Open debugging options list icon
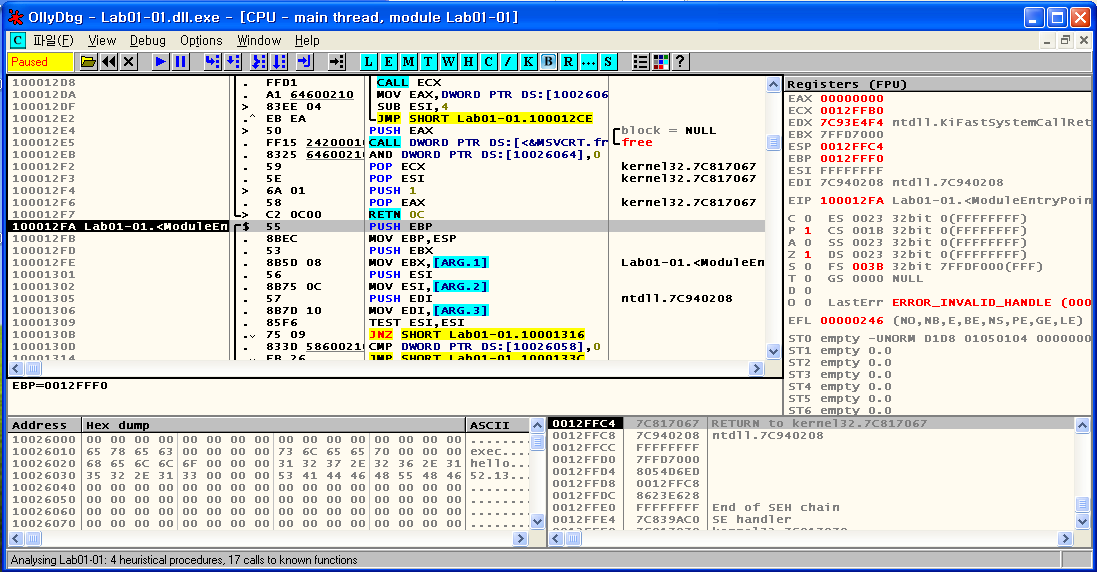 (640, 62)
